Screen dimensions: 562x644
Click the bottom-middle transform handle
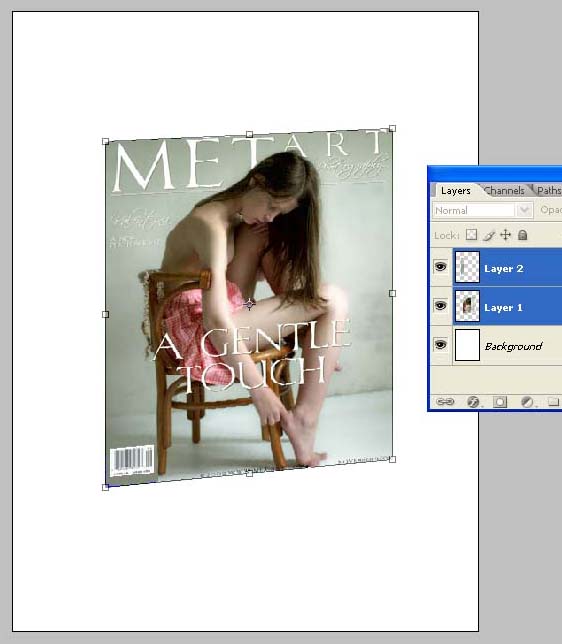point(249,474)
